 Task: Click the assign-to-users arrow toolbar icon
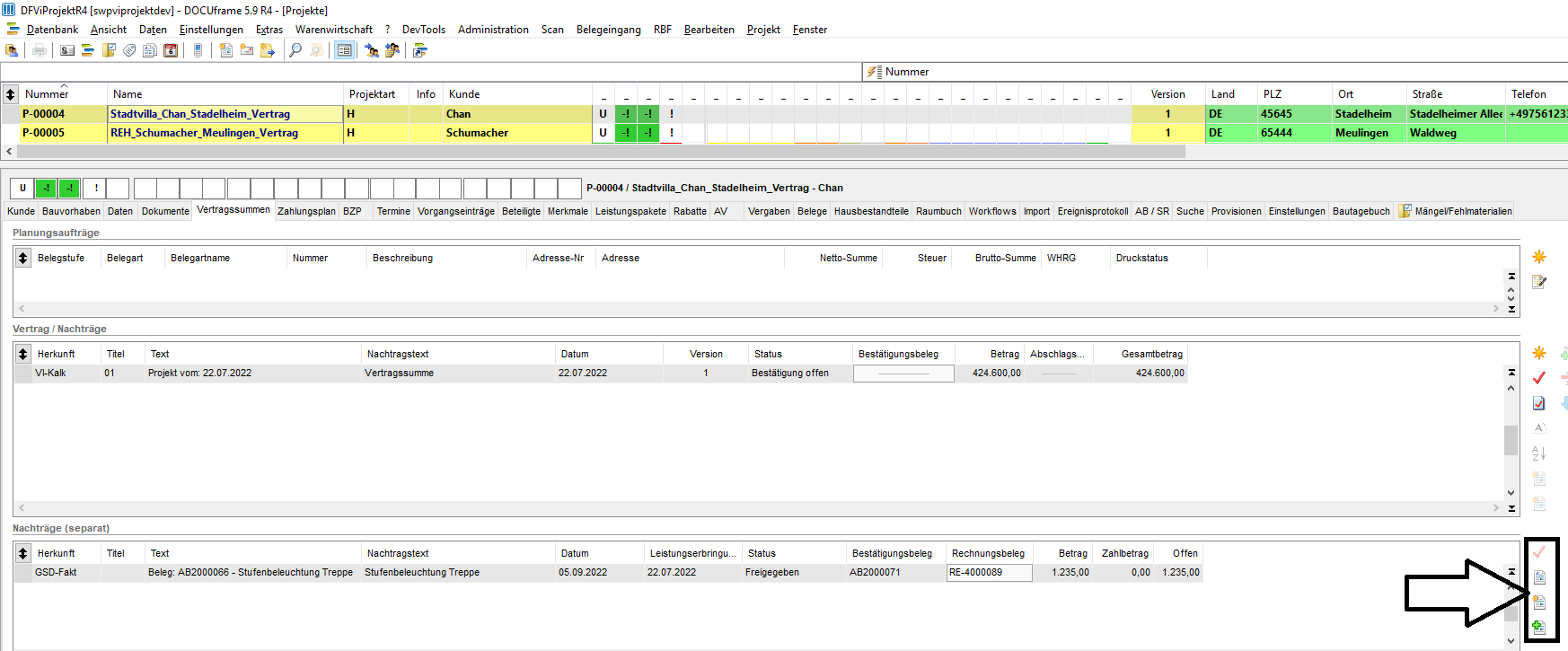[x=371, y=51]
